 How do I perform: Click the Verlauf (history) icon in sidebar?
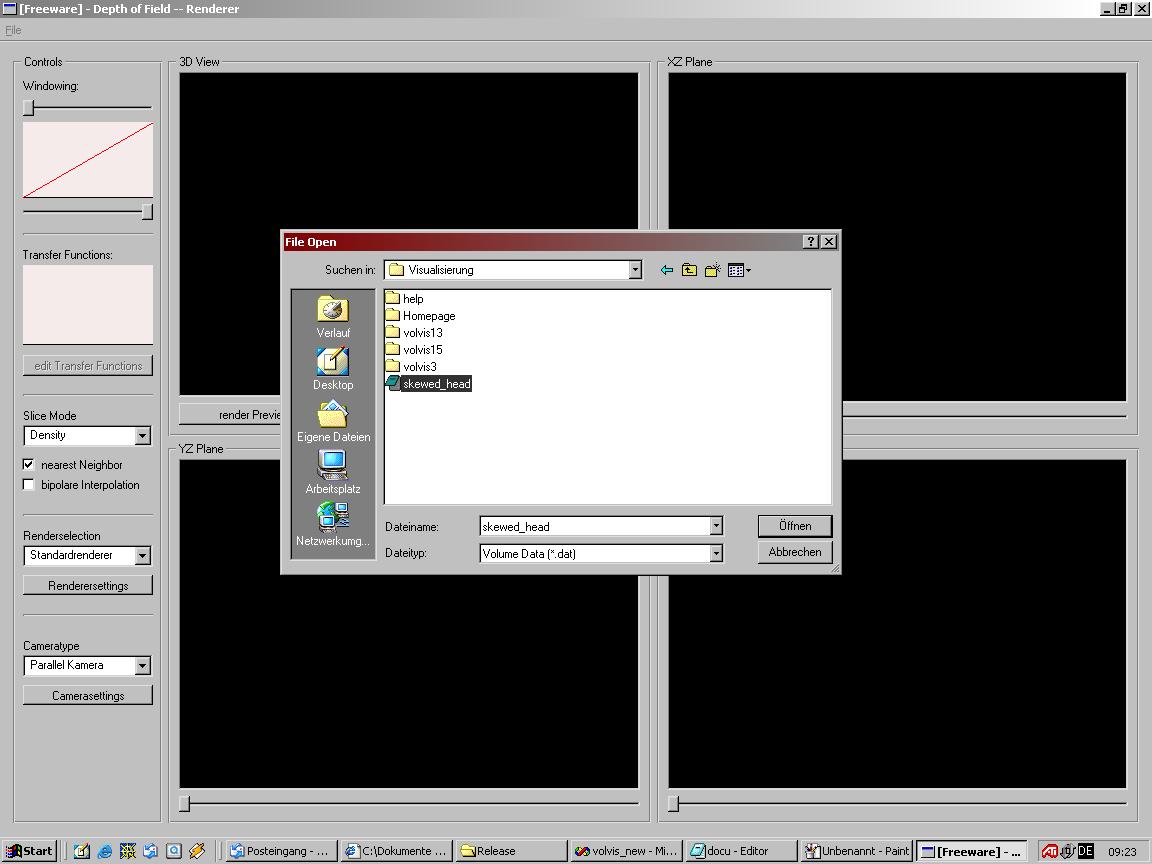(x=333, y=311)
